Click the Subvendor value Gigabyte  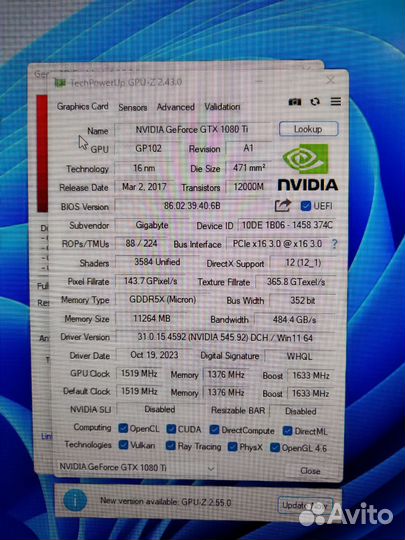[152, 225]
